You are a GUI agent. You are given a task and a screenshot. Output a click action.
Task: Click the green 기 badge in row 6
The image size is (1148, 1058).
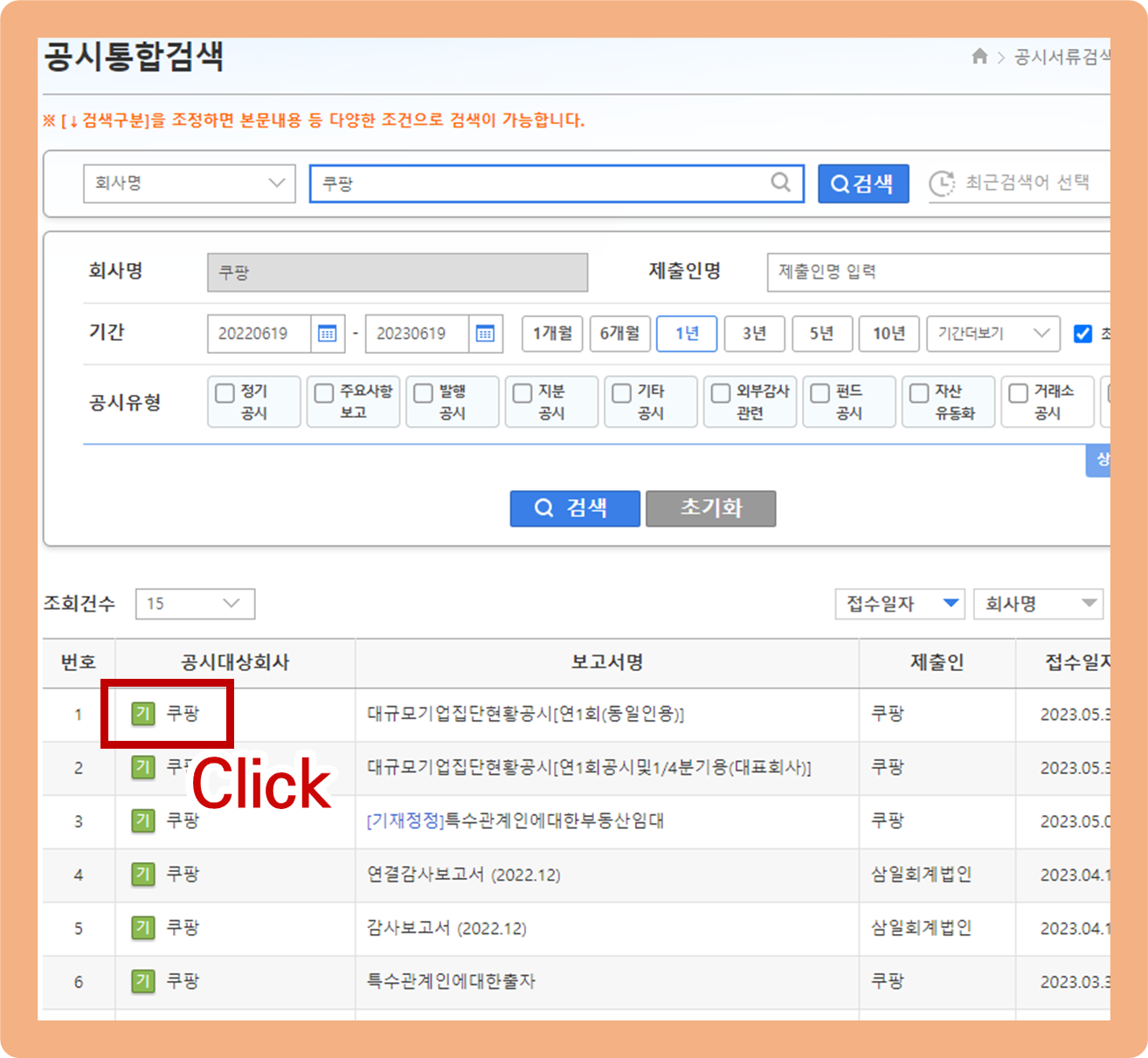point(143,981)
